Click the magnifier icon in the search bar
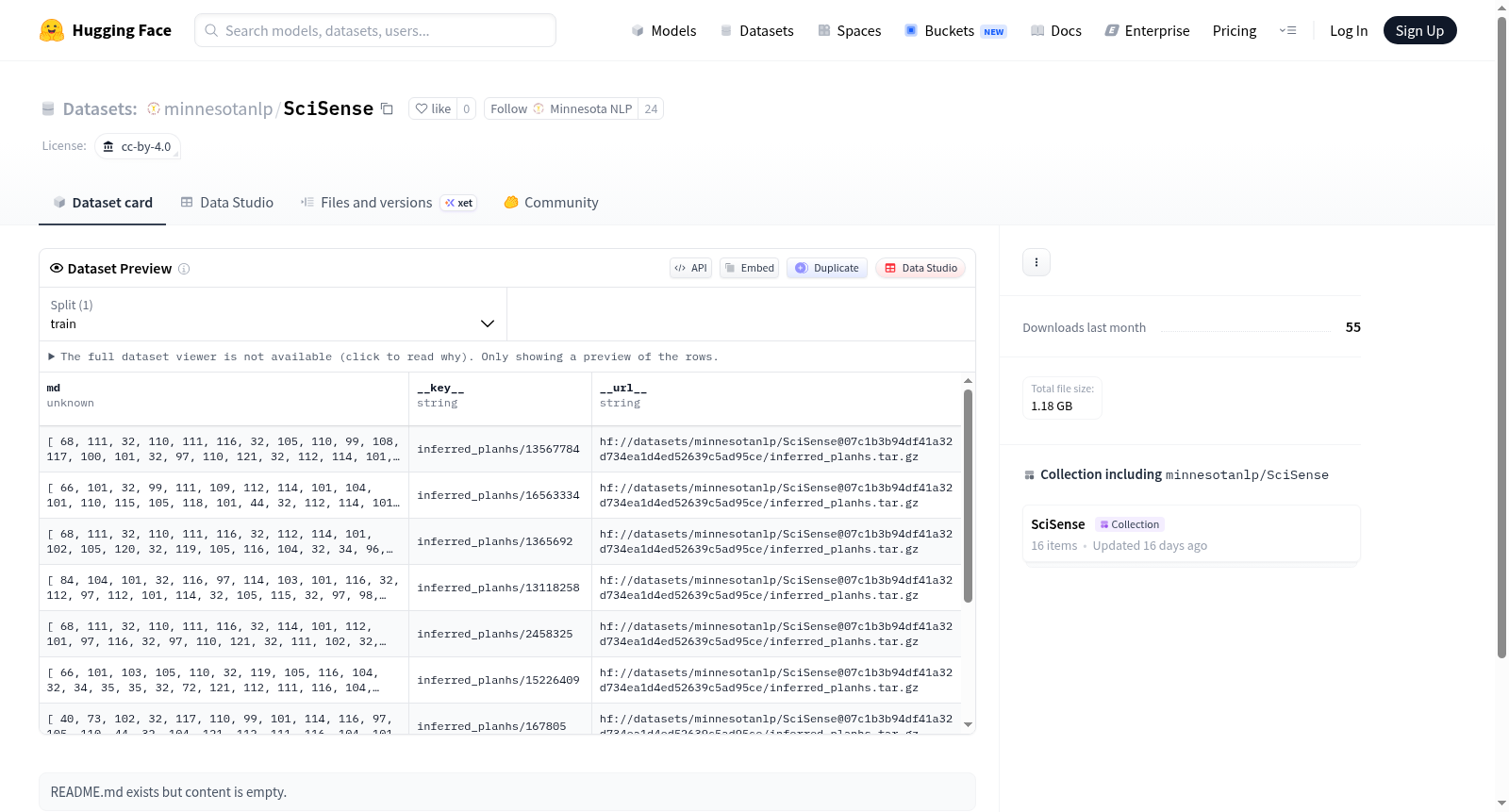This screenshot has height=812, width=1509. pyautogui.click(x=212, y=30)
